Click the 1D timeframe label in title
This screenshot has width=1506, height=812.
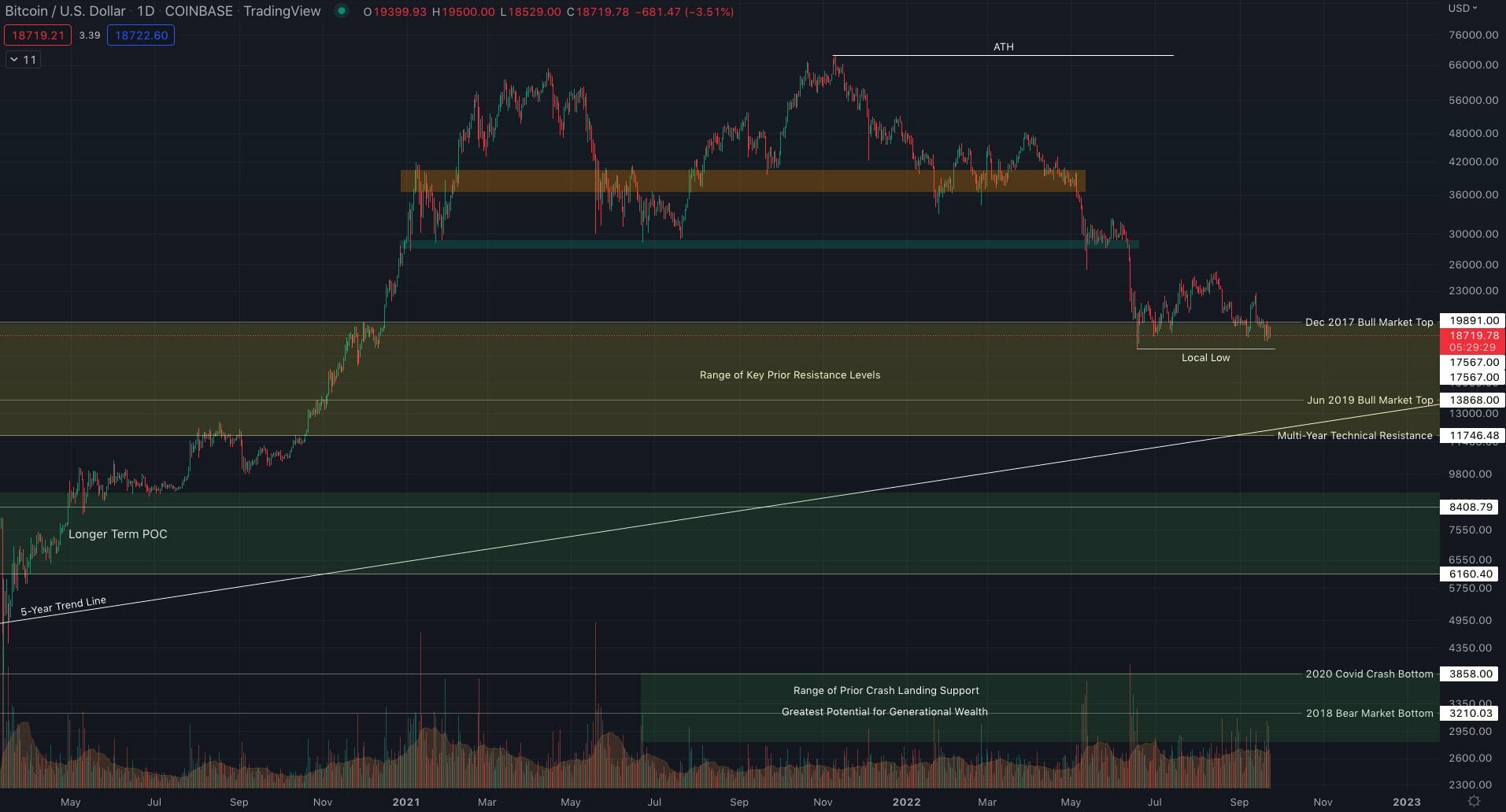146,11
